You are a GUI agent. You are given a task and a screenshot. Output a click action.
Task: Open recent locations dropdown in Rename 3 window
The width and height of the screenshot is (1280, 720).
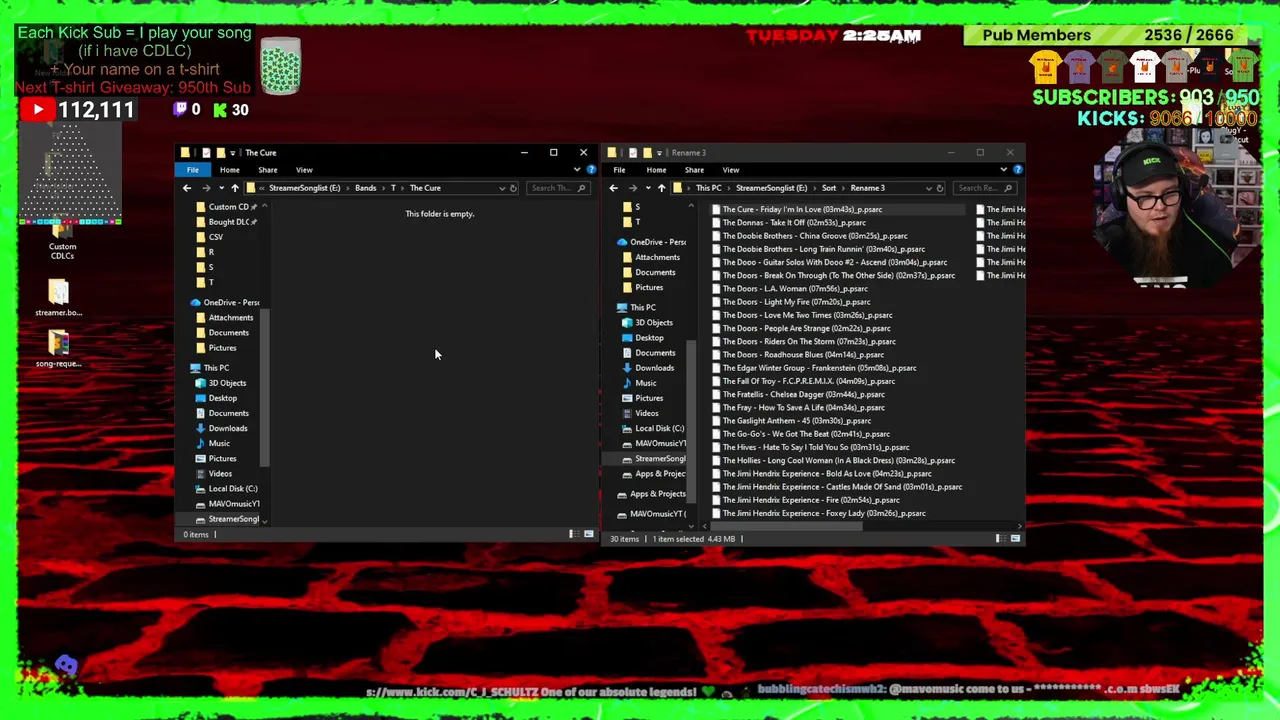647,188
